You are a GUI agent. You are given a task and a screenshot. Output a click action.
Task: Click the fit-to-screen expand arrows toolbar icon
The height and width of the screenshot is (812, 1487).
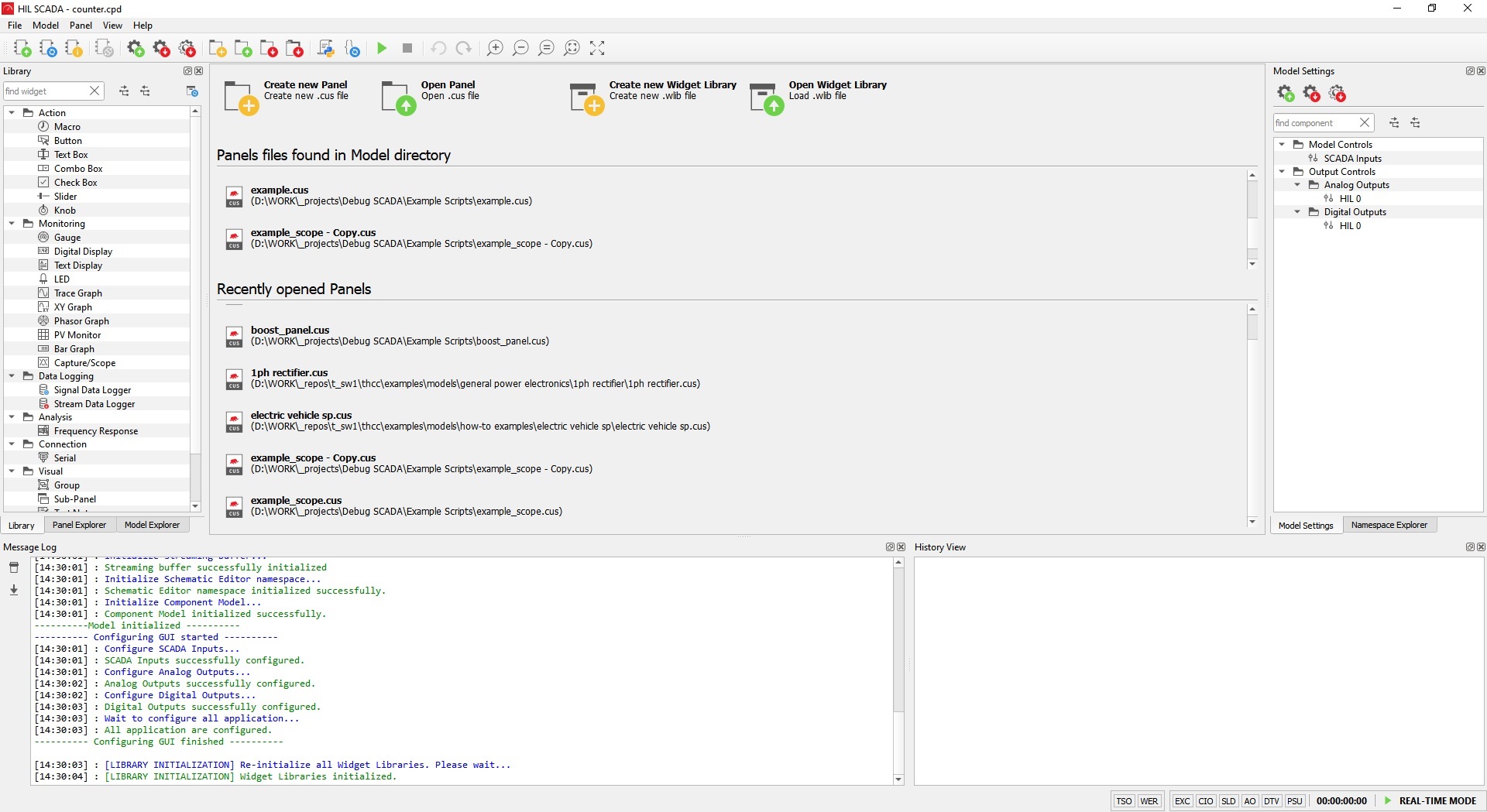tap(597, 48)
